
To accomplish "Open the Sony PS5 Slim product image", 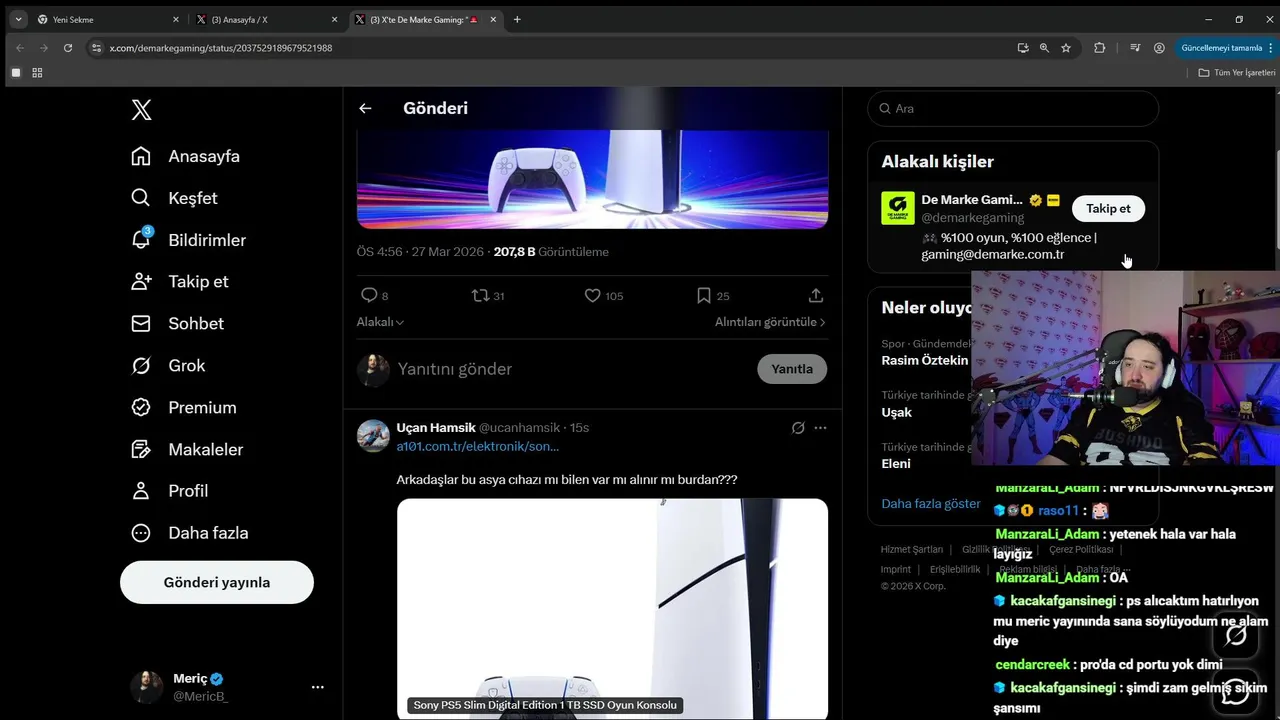I will coord(612,609).
